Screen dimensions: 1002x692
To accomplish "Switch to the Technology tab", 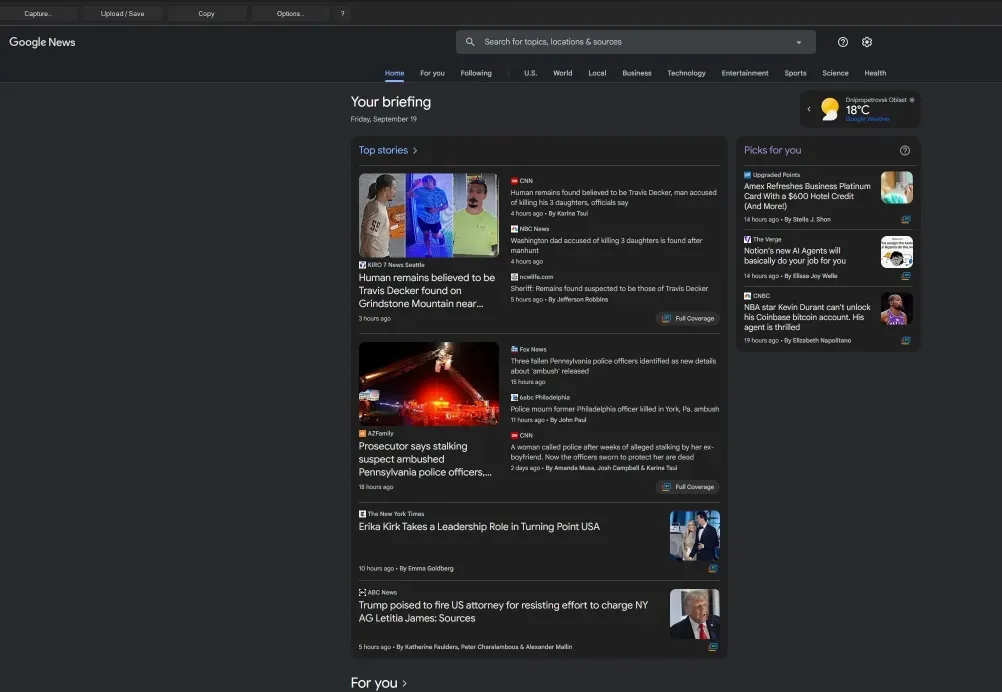I will click(x=686, y=73).
